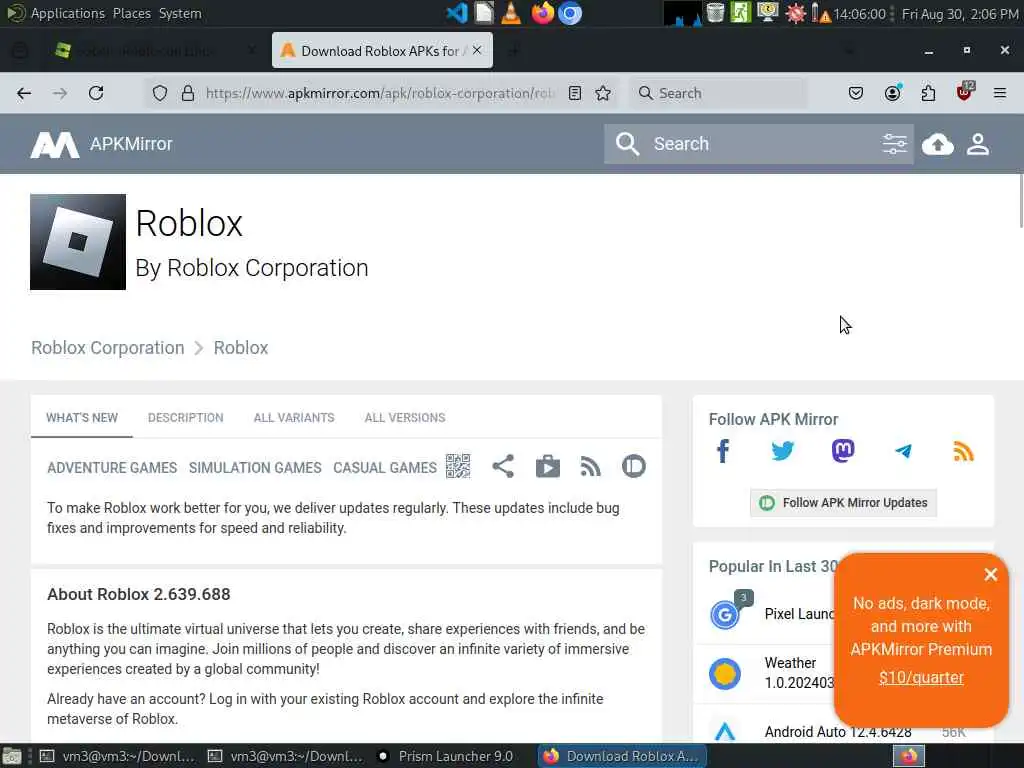Open the extensions puzzle icon

928,93
